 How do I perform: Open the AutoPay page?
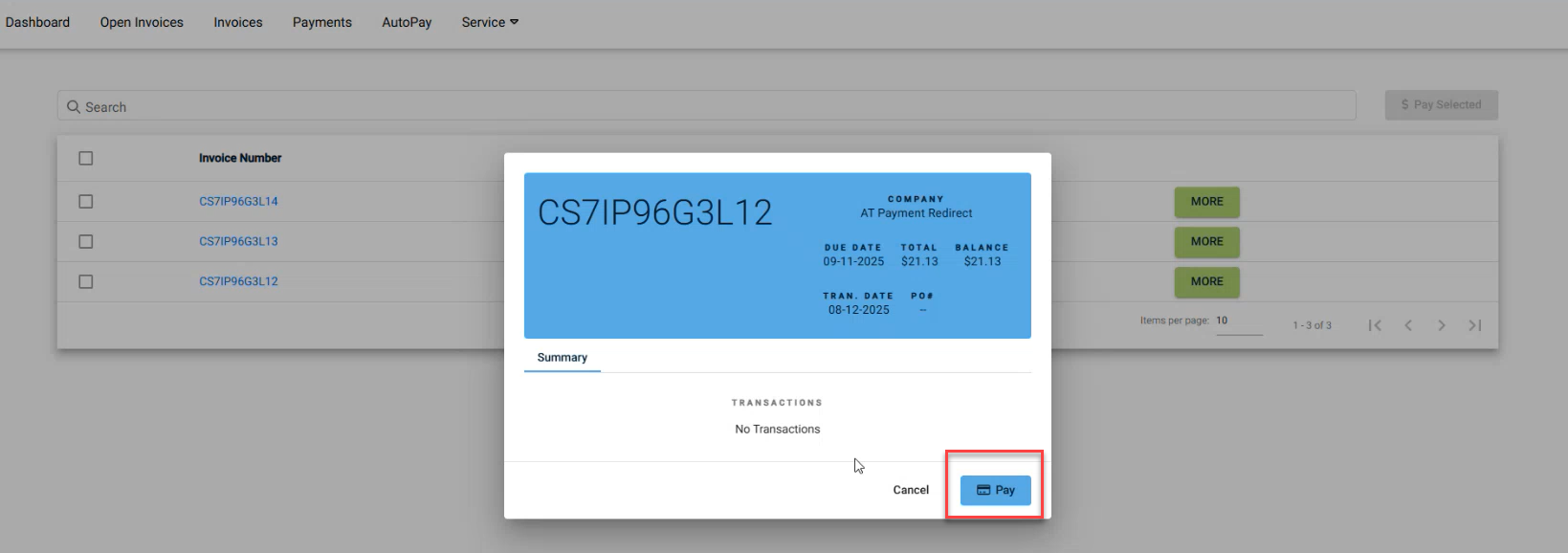[407, 22]
